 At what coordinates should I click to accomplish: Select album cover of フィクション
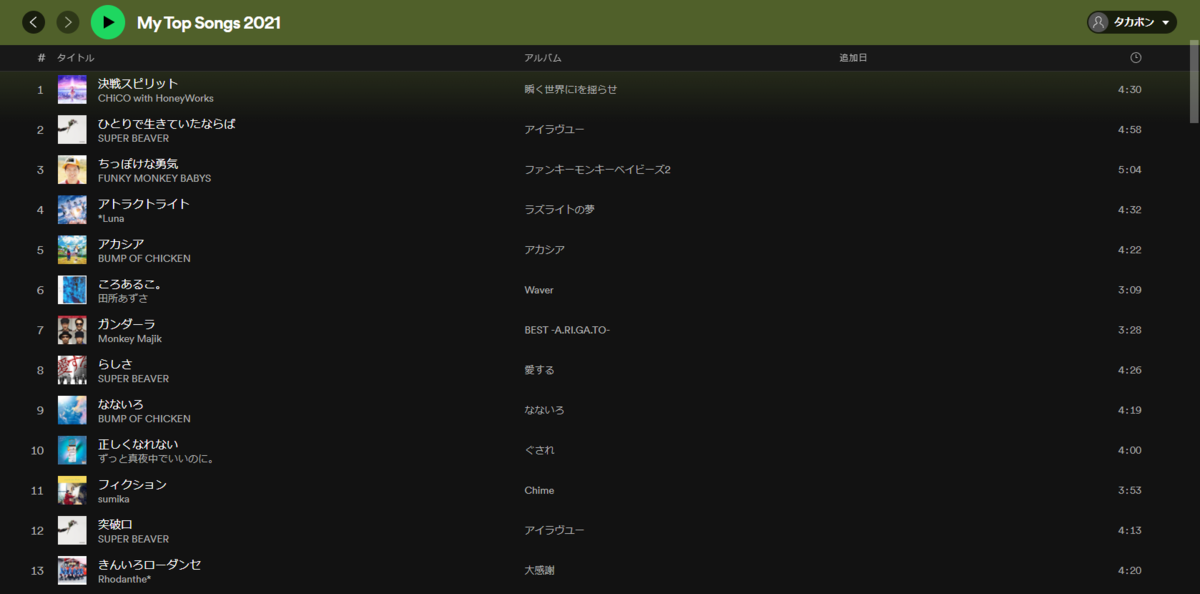[x=72, y=490]
